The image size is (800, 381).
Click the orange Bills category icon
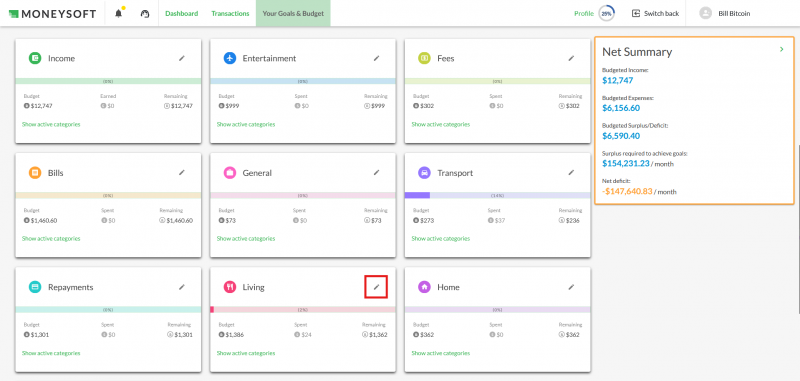(x=35, y=173)
